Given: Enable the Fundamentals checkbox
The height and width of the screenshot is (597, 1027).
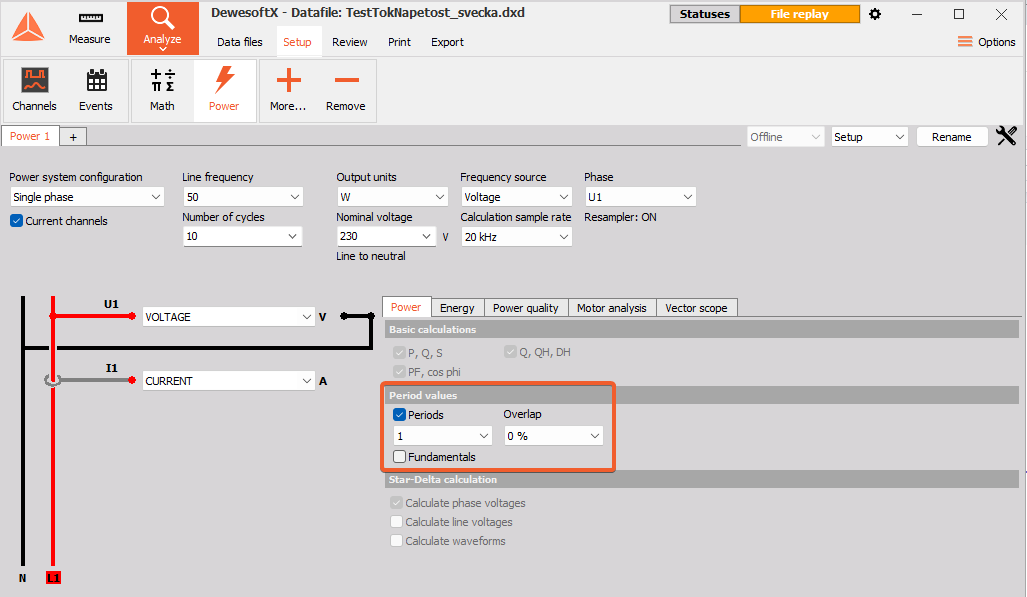Looking at the screenshot, I should point(400,457).
